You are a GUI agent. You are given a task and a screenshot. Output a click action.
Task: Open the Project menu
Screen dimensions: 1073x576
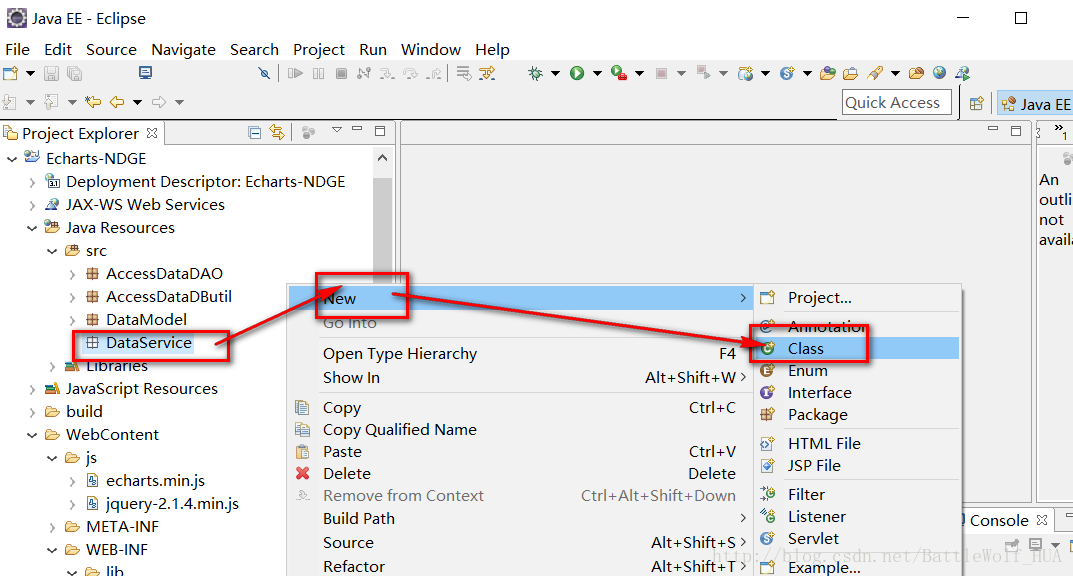(319, 50)
